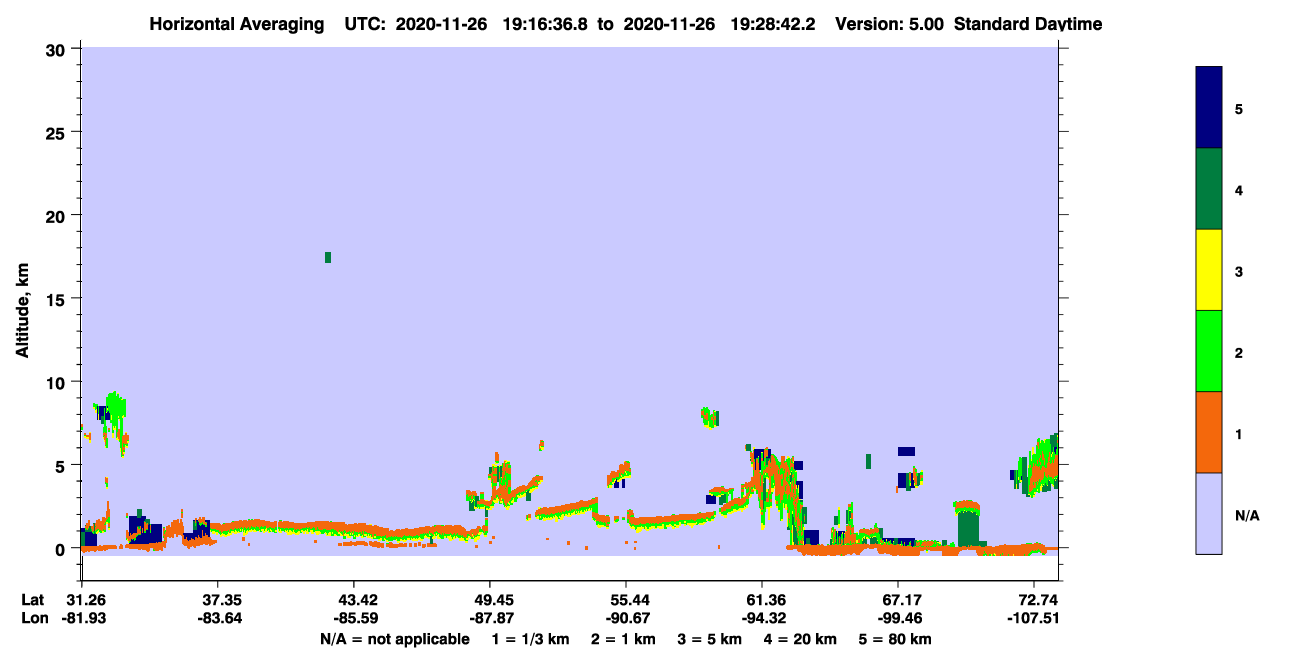Click the dark green column near latitude 70
Image resolution: width=1300 pixels, height=667 pixels.
pos(968,527)
